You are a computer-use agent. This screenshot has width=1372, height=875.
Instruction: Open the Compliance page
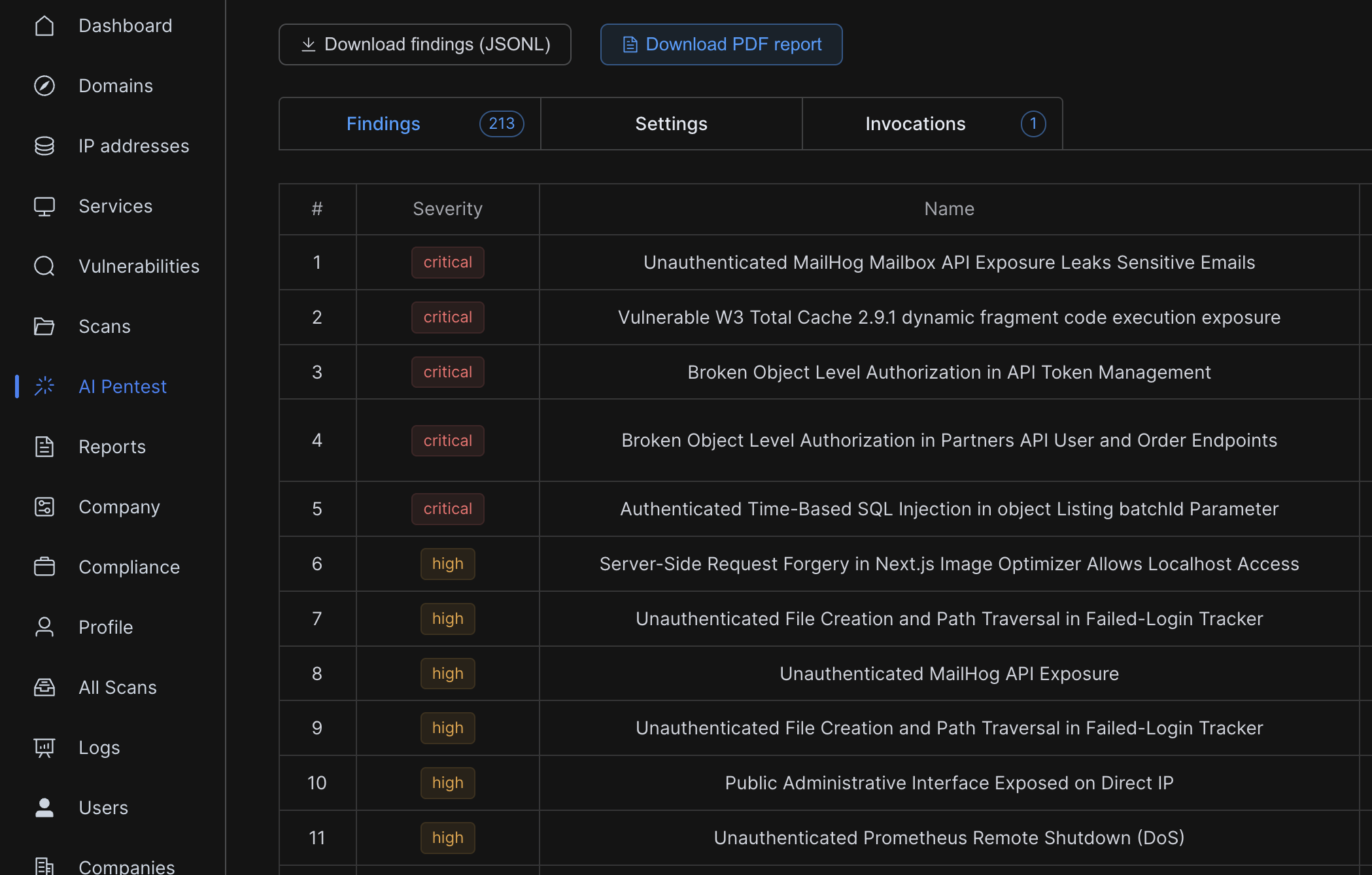coord(129,567)
